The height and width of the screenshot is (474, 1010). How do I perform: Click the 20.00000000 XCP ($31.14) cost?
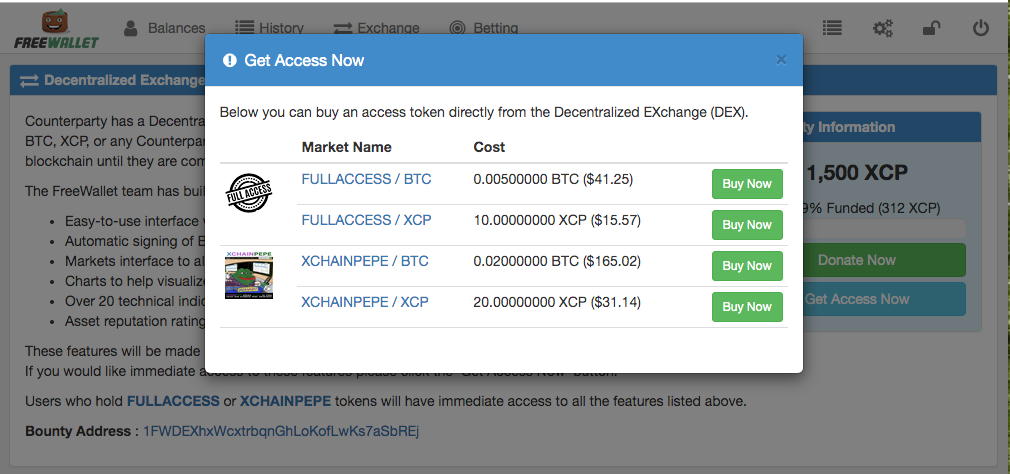557,302
